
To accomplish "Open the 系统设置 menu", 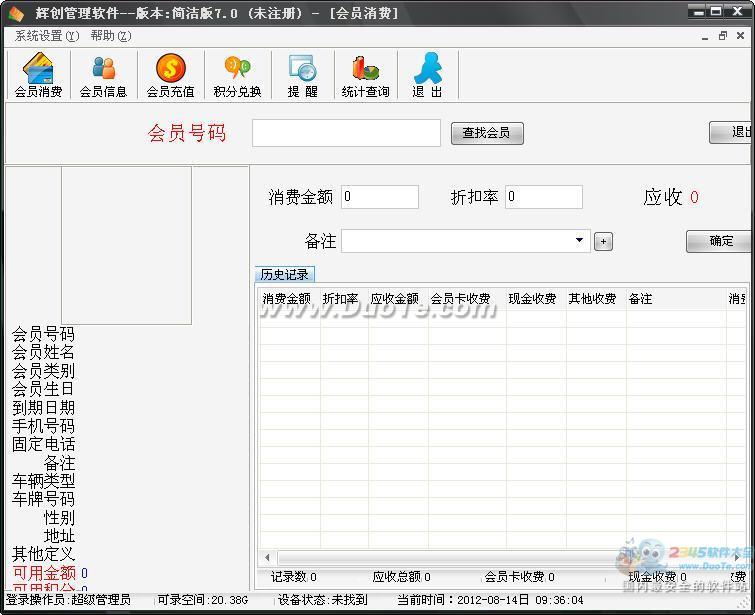I will coord(46,36).
